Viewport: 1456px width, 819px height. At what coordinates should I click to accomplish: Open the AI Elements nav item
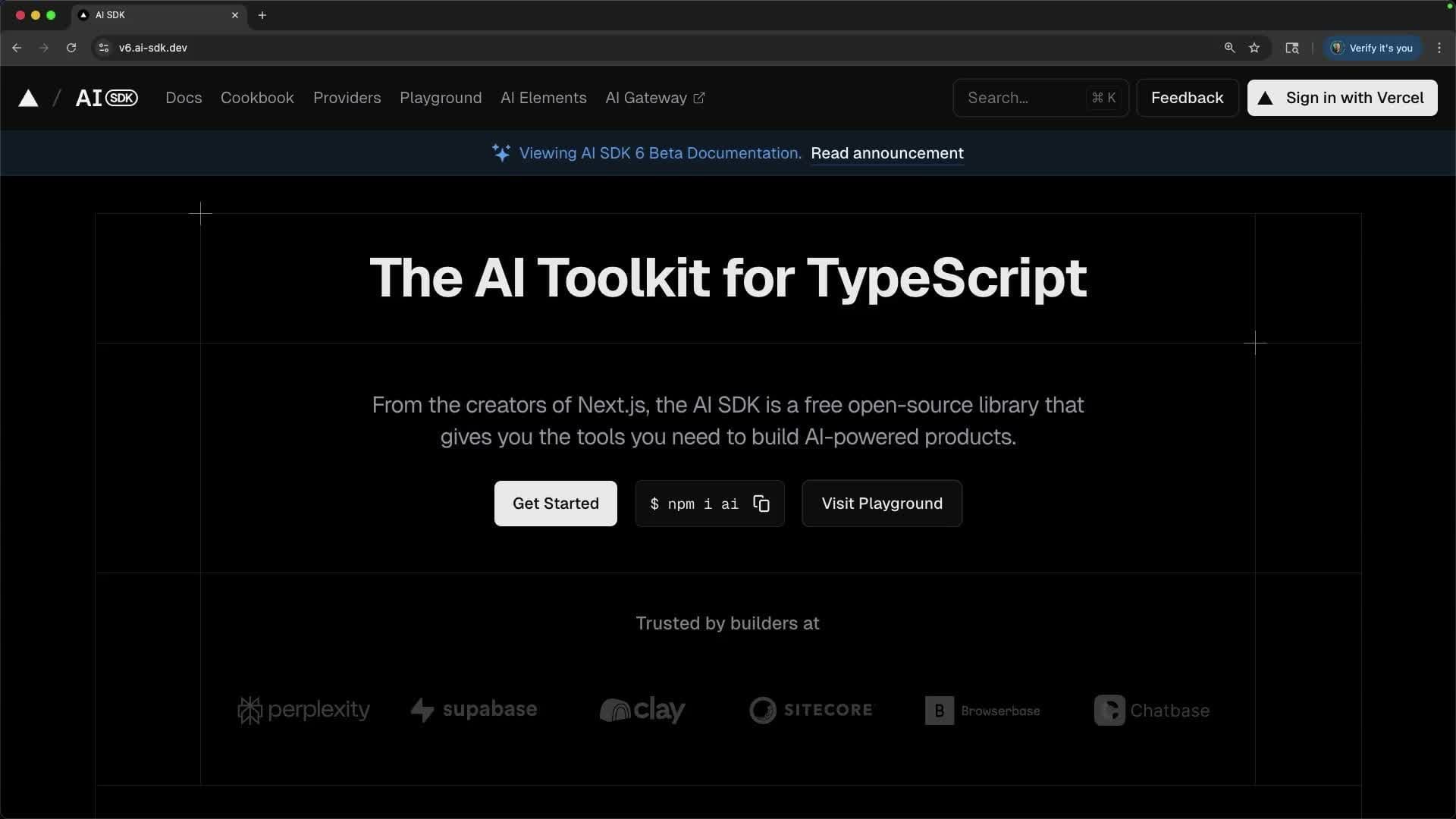pyautogui.click(x=544, y=98)
